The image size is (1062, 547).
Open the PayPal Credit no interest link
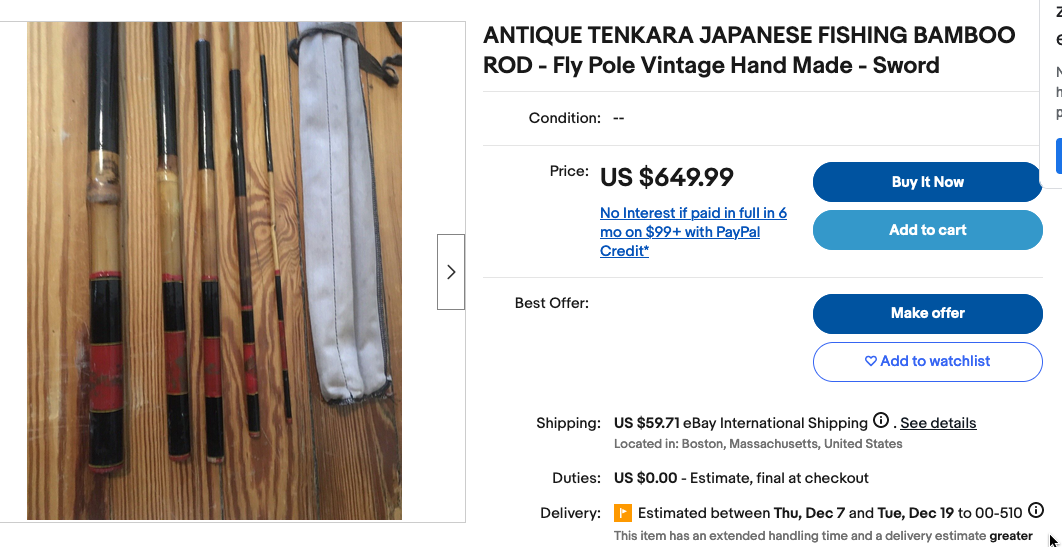click(693, 232)
